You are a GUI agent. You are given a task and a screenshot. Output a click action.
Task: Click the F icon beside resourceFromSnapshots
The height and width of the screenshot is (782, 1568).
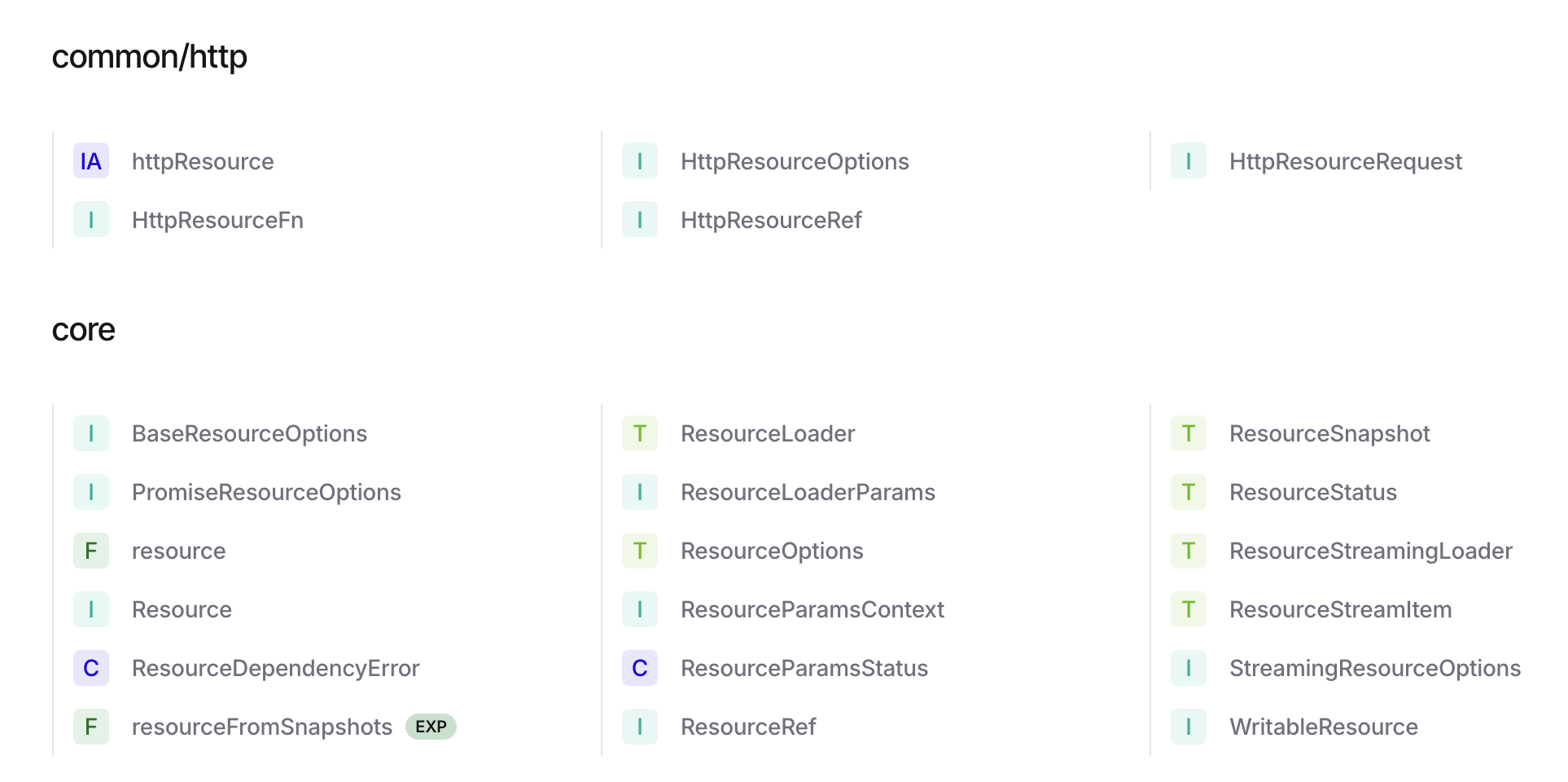91,727
